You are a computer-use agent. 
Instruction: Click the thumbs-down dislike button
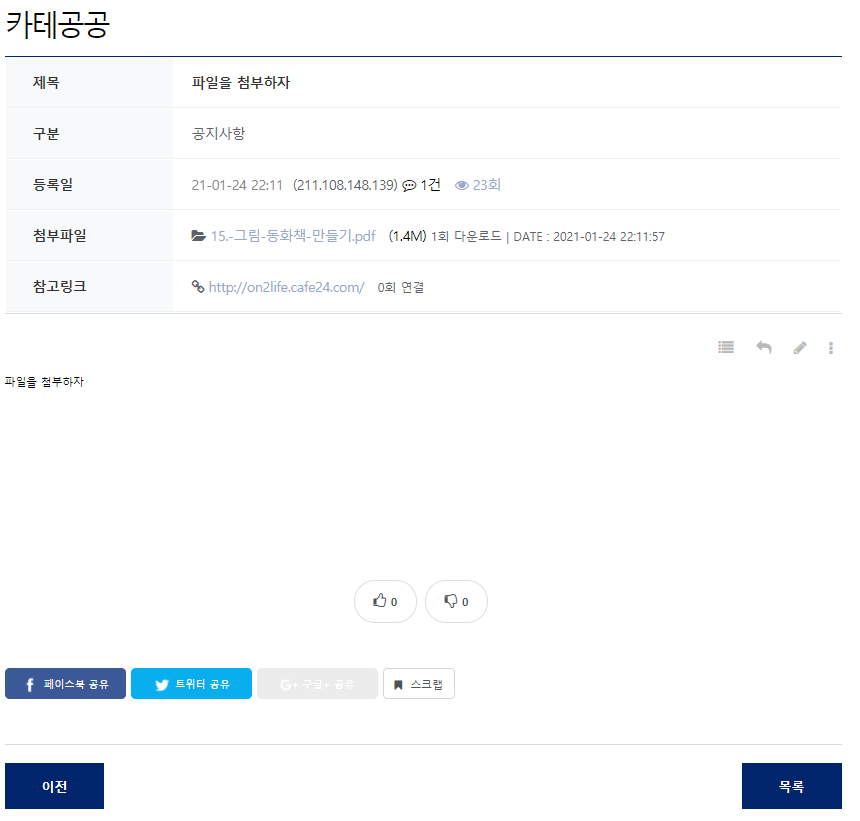pos(456,601)
